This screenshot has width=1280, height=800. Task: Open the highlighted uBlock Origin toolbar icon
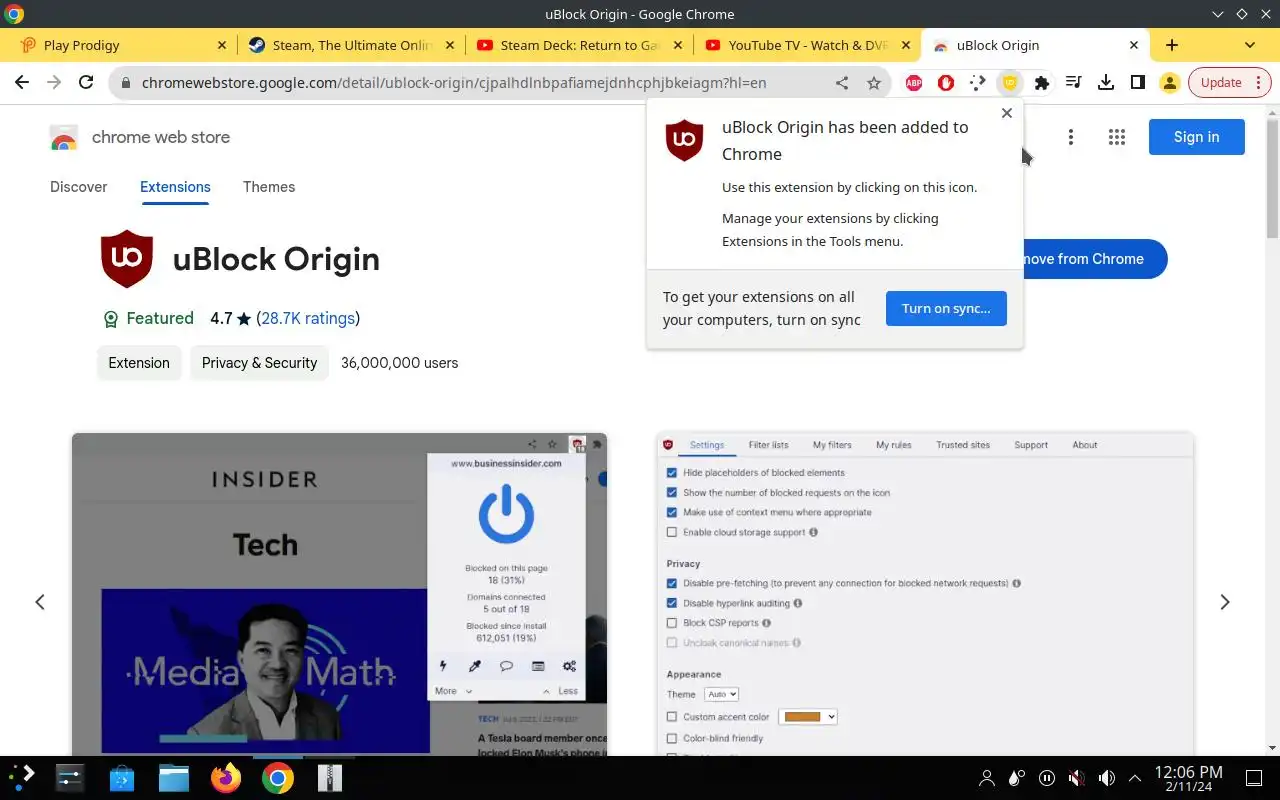point(1010,83)
